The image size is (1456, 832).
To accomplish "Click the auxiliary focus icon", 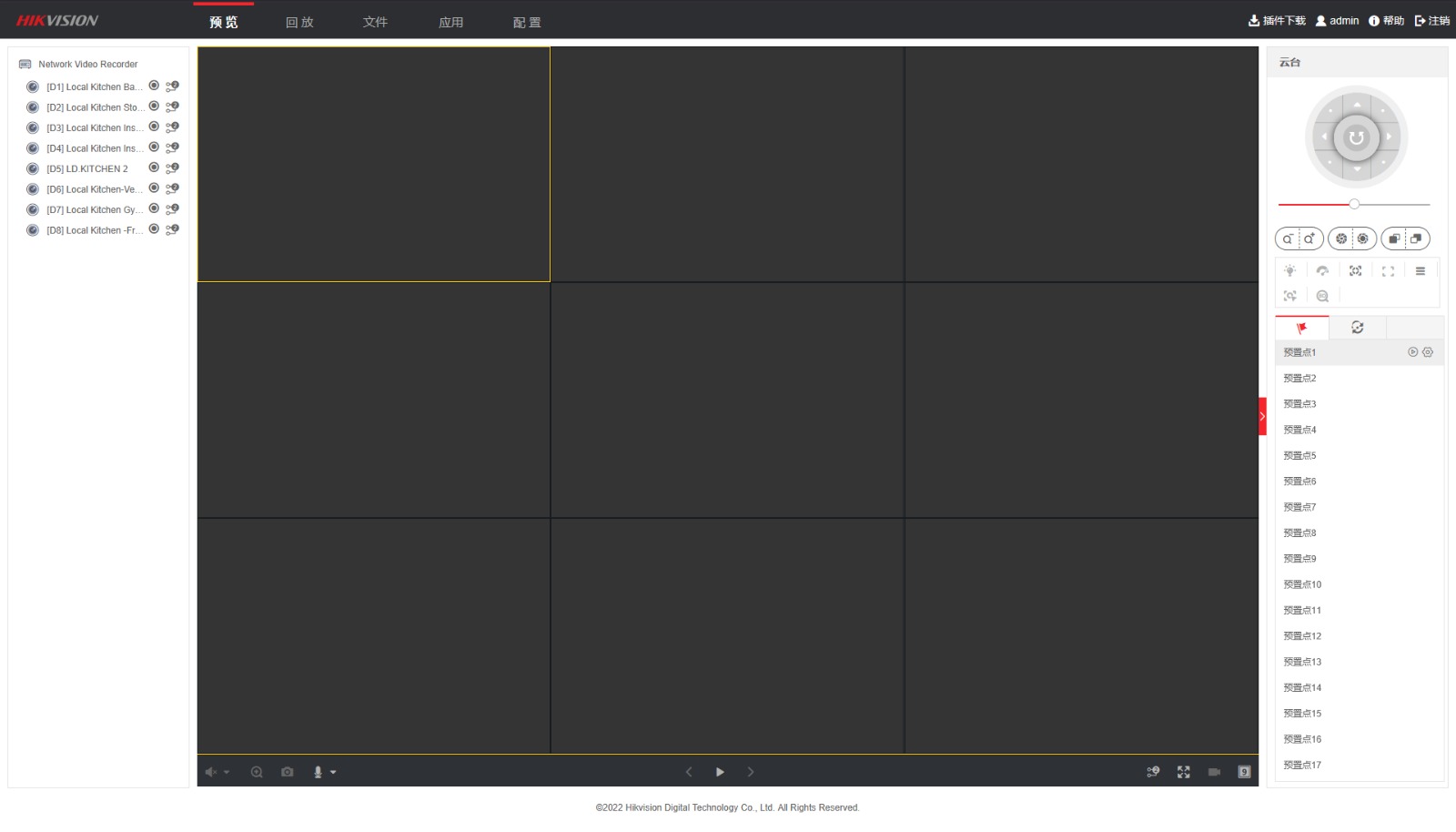I will (1356, 271).
